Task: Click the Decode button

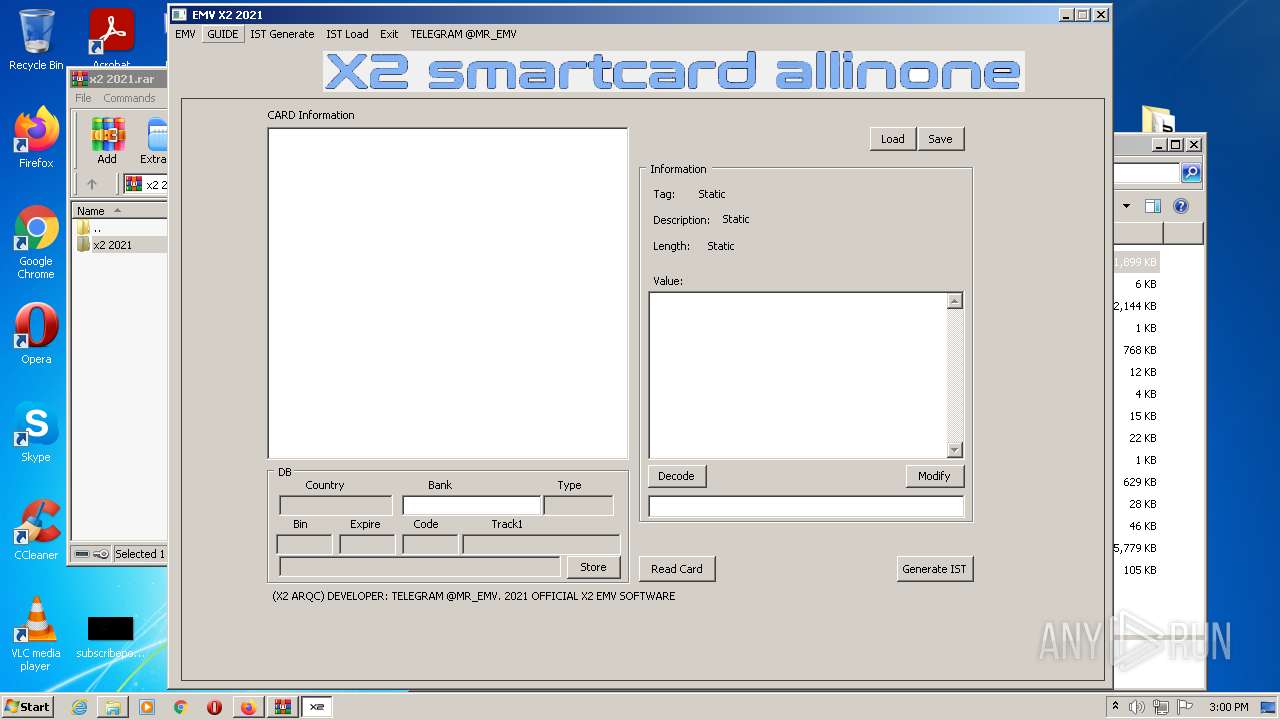Action: (x=676, y=476)
